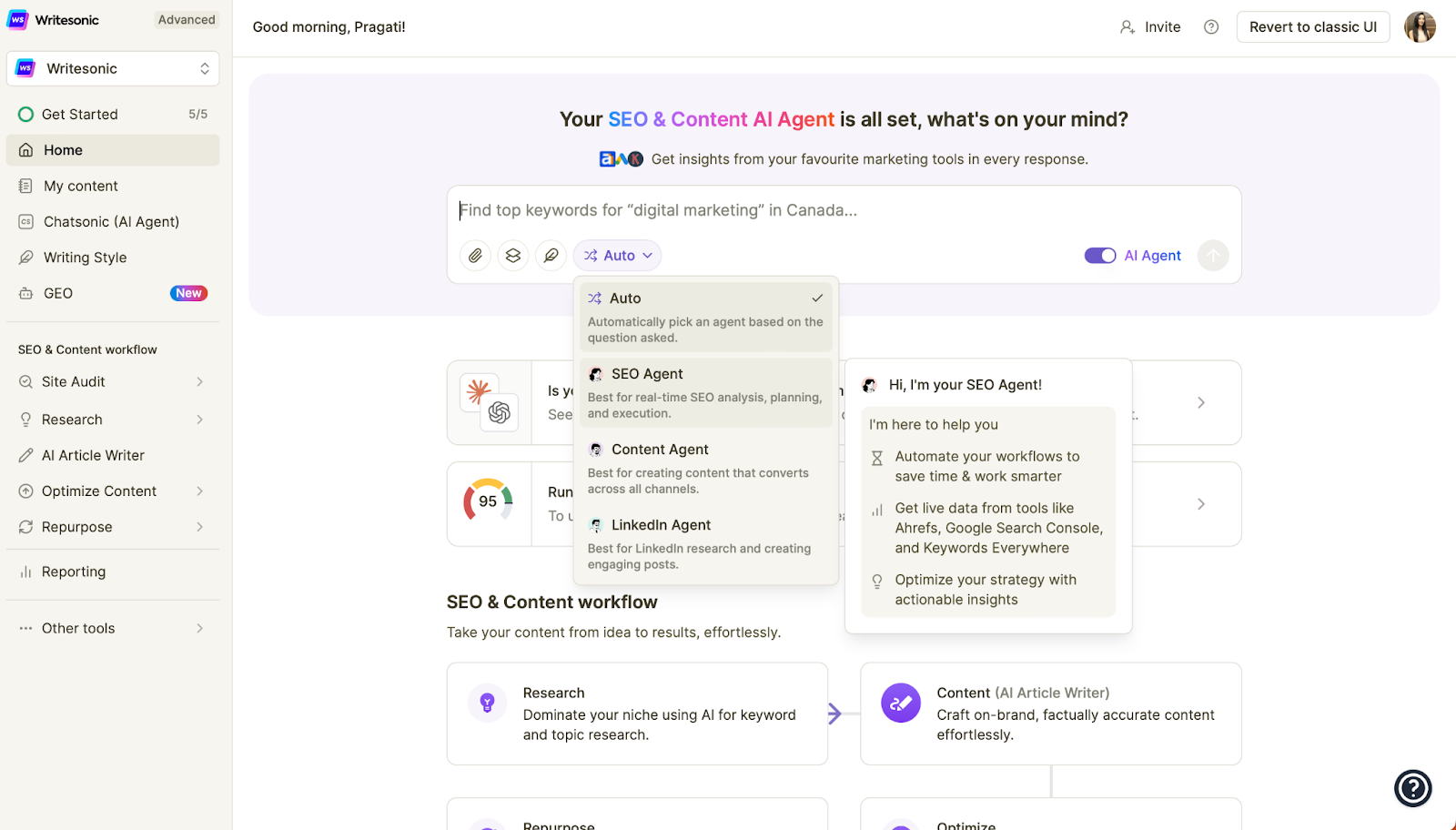The width and height of the screenshot is (1456, 830).
Task: Click the My content document icon
Action: 26,186
